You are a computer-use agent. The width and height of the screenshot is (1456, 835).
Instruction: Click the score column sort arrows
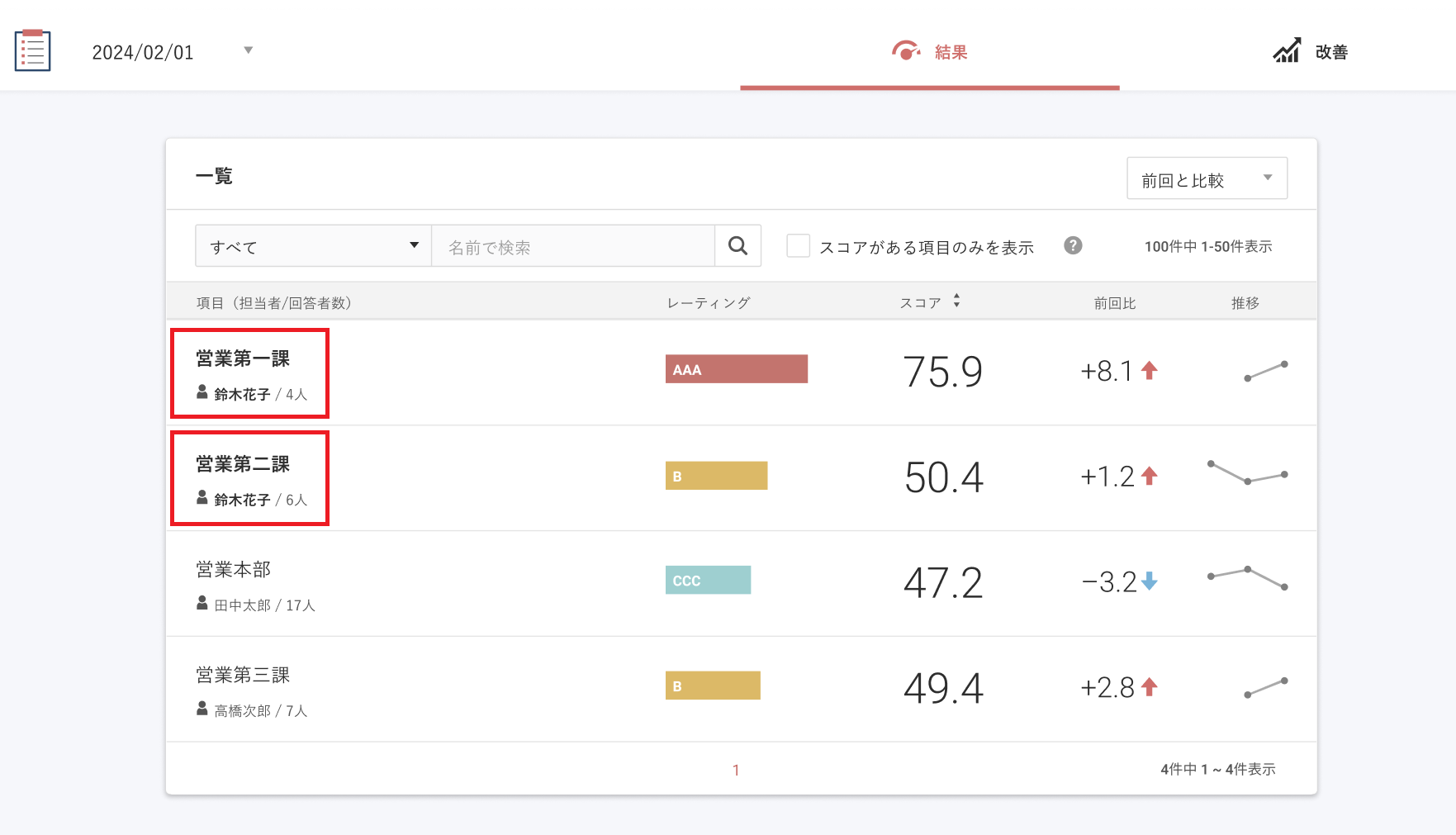(956, 301)
